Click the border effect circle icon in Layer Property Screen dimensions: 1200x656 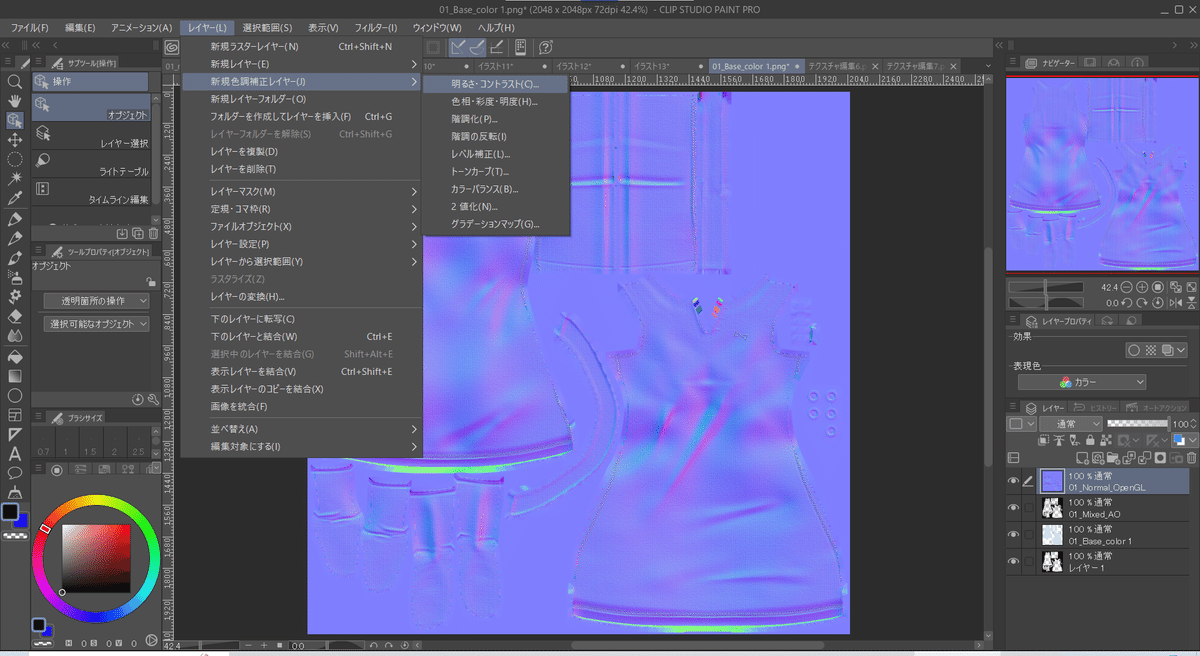tap(1134, 350)
